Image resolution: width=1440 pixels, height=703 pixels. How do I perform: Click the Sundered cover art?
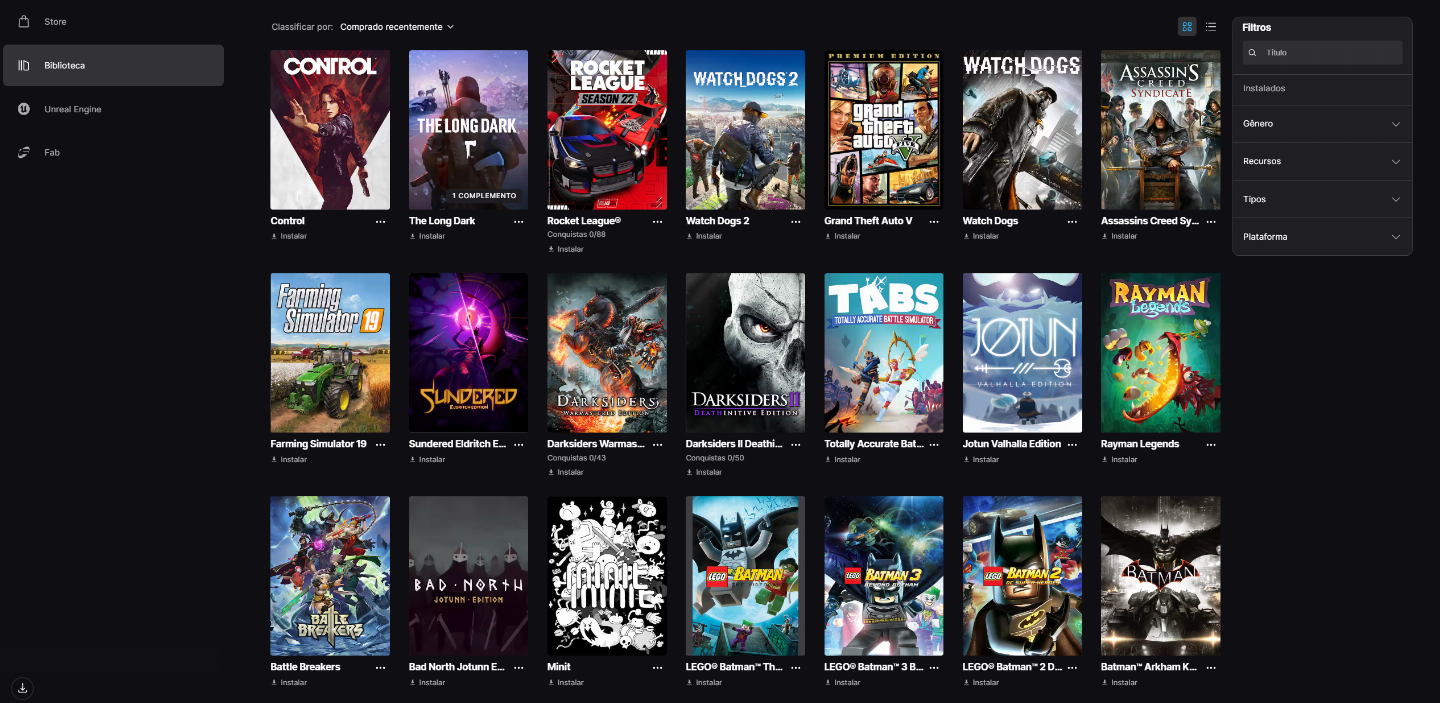468,353
